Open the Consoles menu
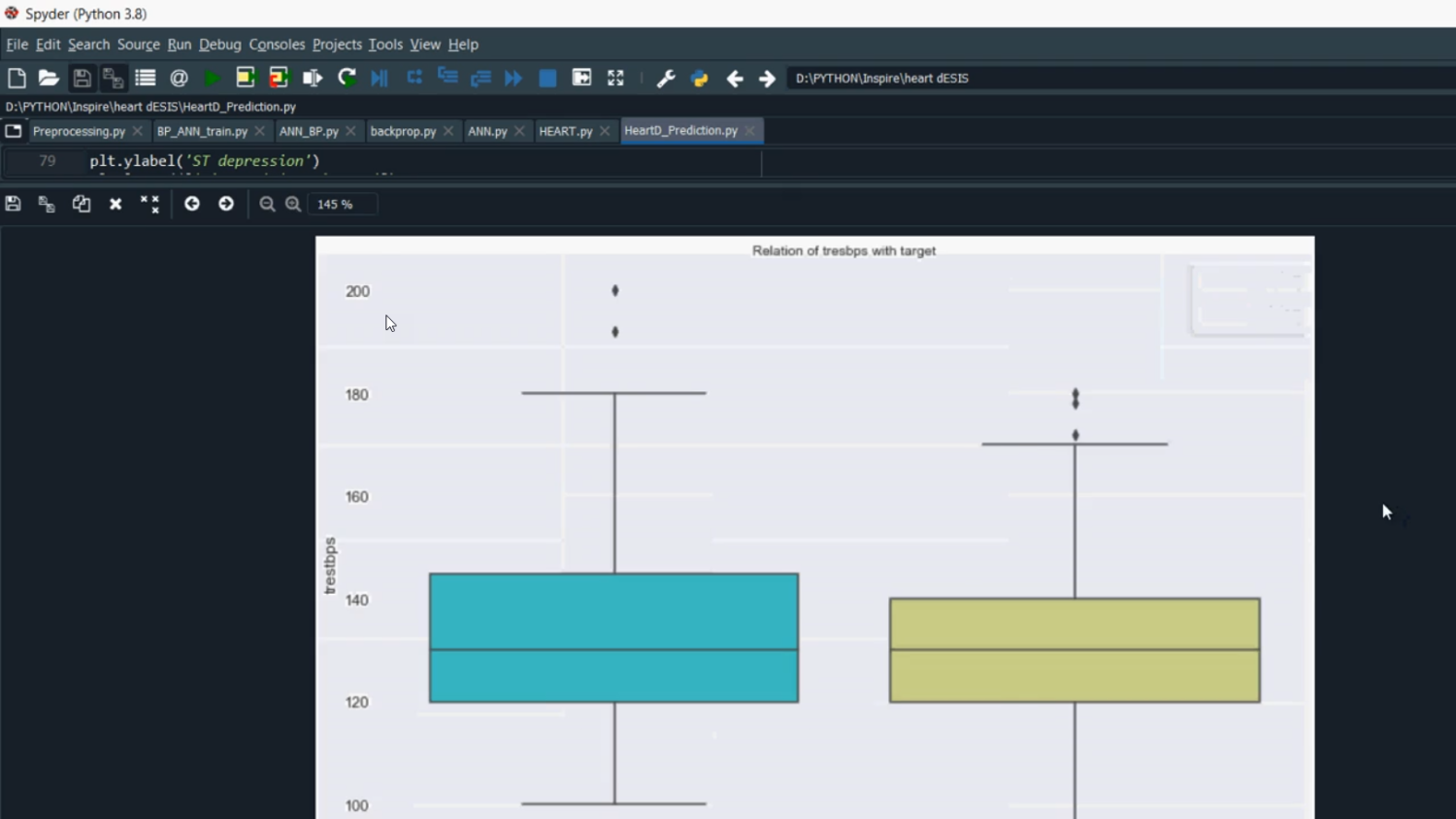Screen dimensions: 1456x819 (277, 45)
